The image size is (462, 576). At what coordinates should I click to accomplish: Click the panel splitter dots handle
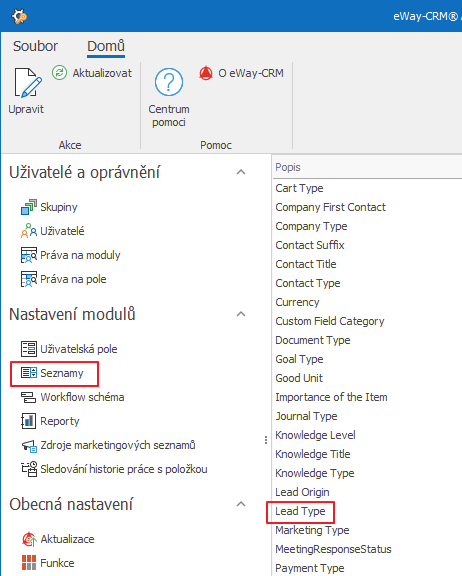pyautogui.click(x=266, y=440)
